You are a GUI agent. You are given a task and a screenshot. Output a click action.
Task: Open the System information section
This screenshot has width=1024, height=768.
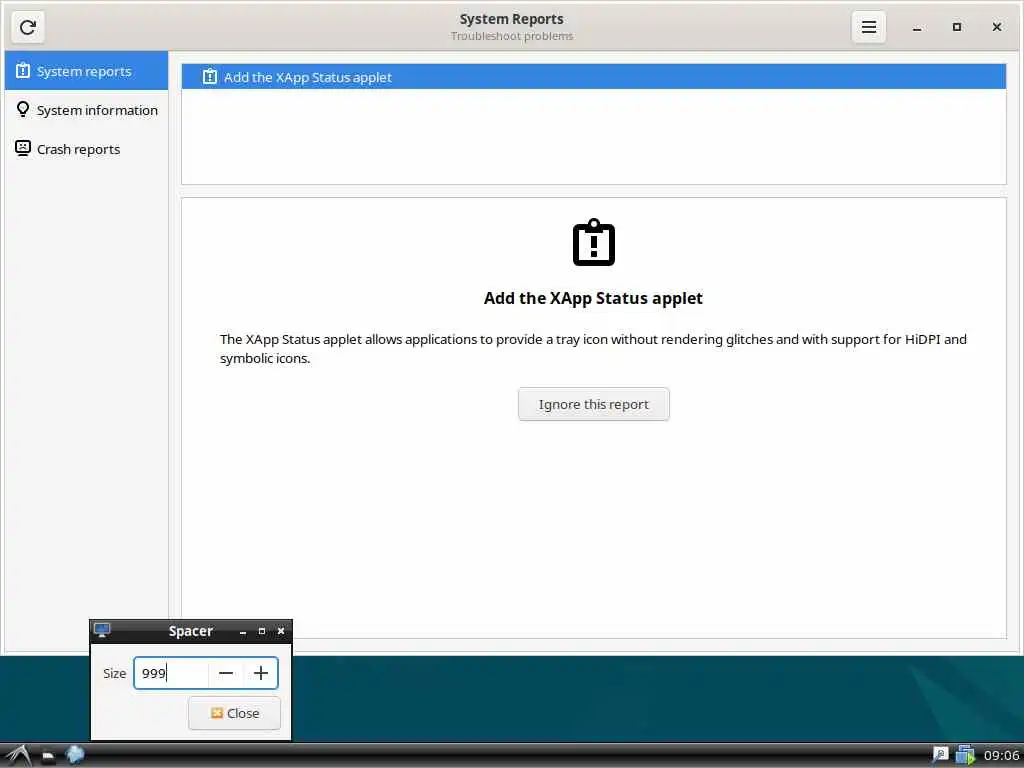pos(86,110)
